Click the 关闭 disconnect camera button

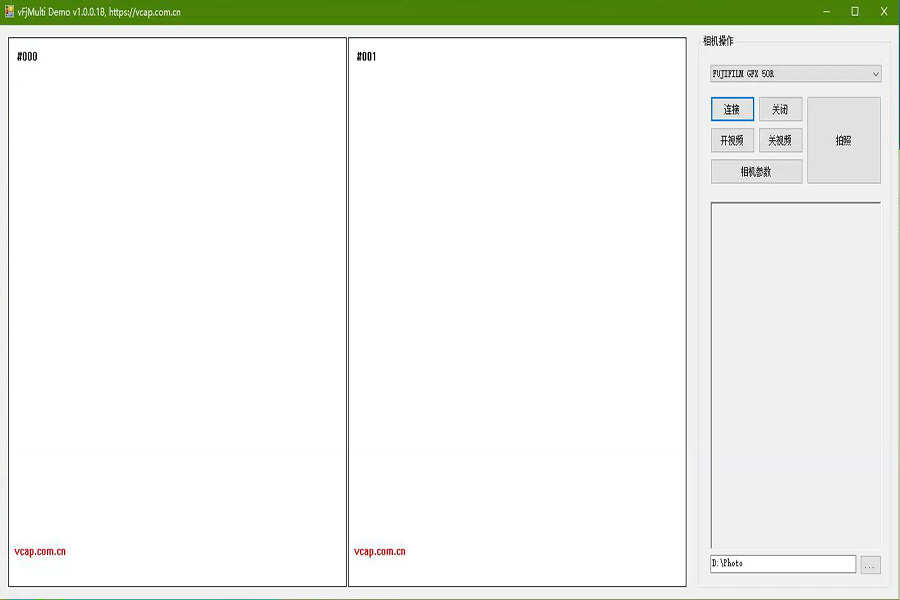coord(780,109)
